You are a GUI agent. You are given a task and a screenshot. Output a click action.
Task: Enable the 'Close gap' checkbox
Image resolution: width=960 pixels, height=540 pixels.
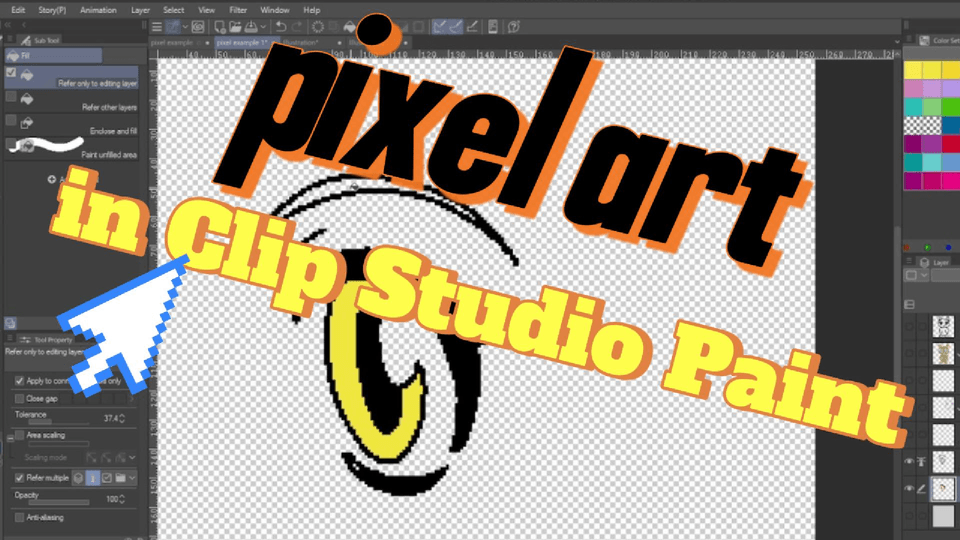coord(19,399)
